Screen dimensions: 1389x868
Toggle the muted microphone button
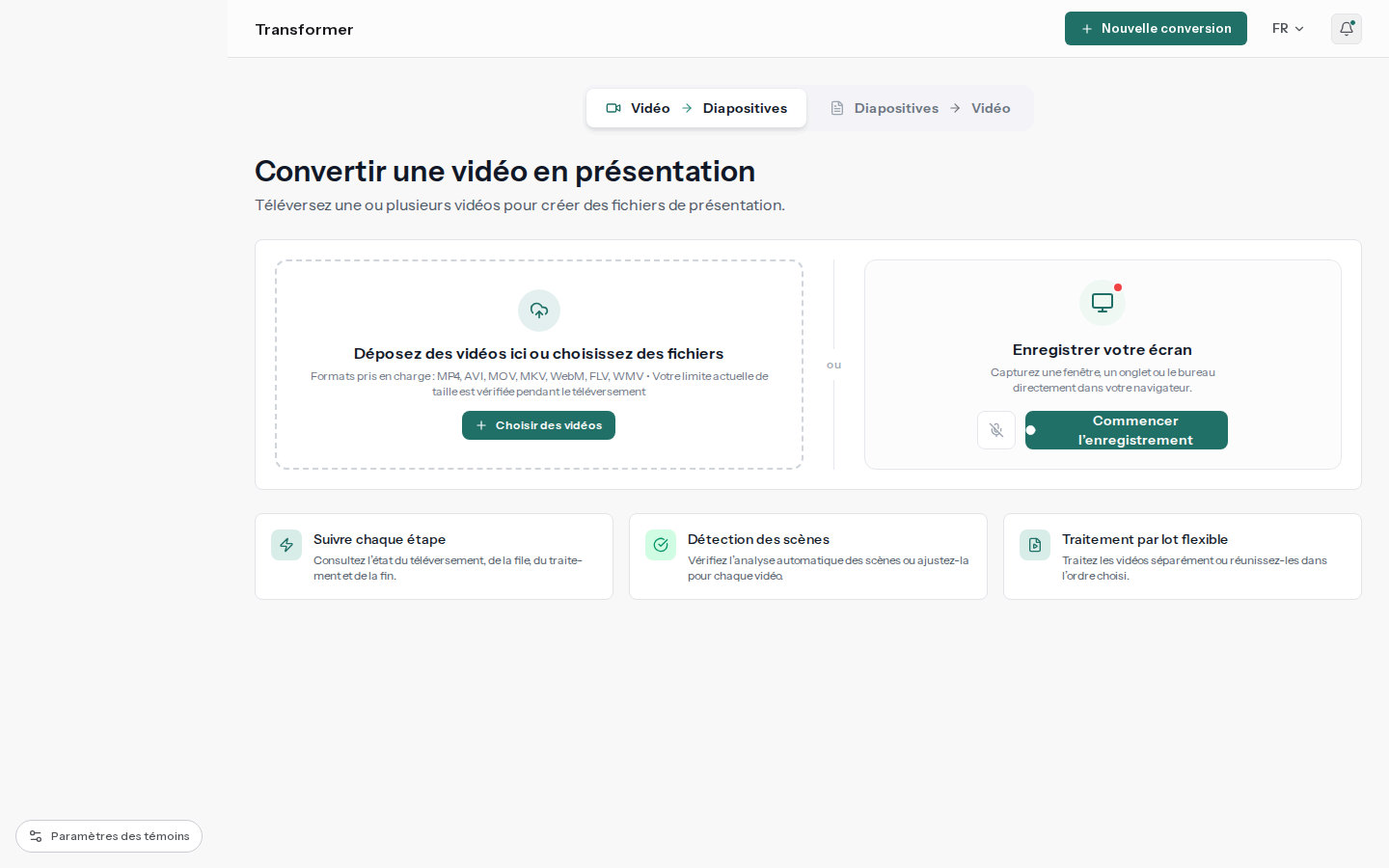tap(996, 430)
